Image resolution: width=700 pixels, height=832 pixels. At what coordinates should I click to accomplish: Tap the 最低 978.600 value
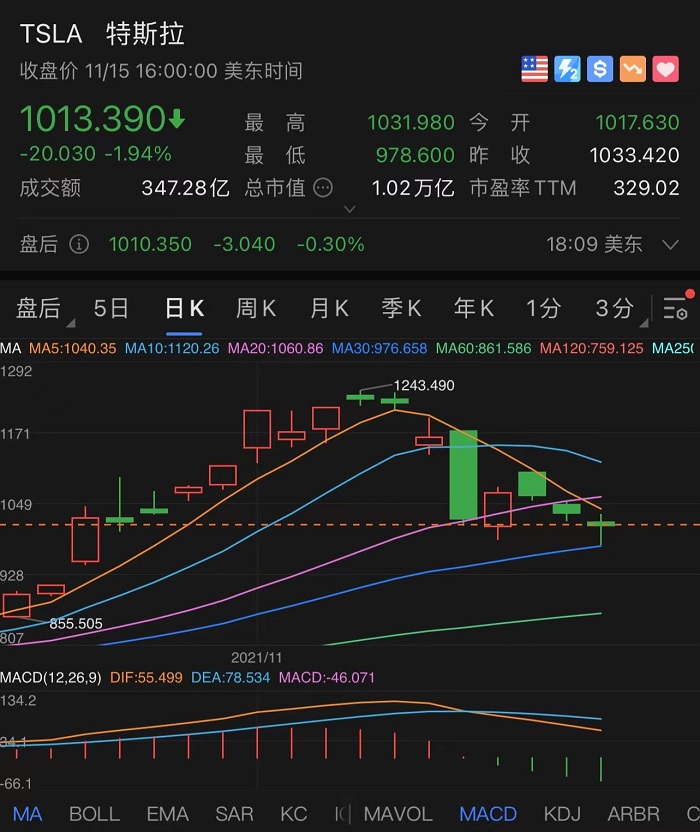tap(415, 155)
